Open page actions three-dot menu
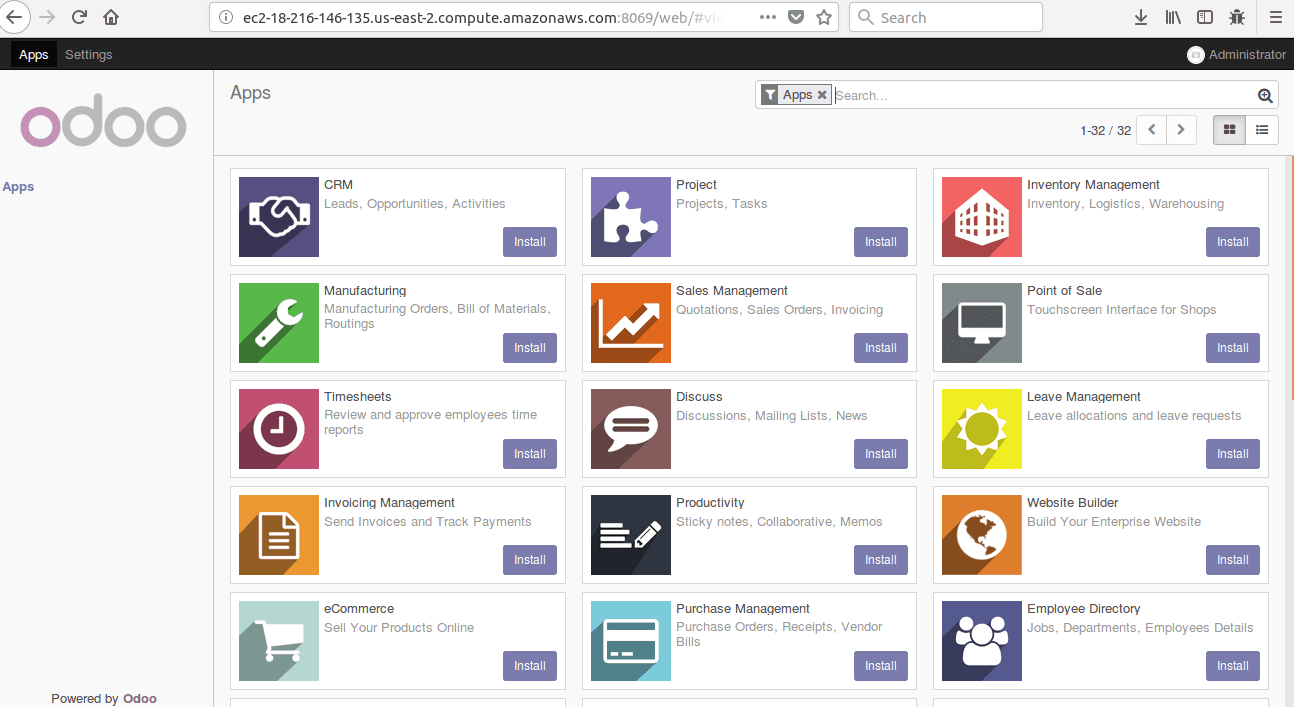The height and width of the screenshot is (707, 1294). coord(767,17)
